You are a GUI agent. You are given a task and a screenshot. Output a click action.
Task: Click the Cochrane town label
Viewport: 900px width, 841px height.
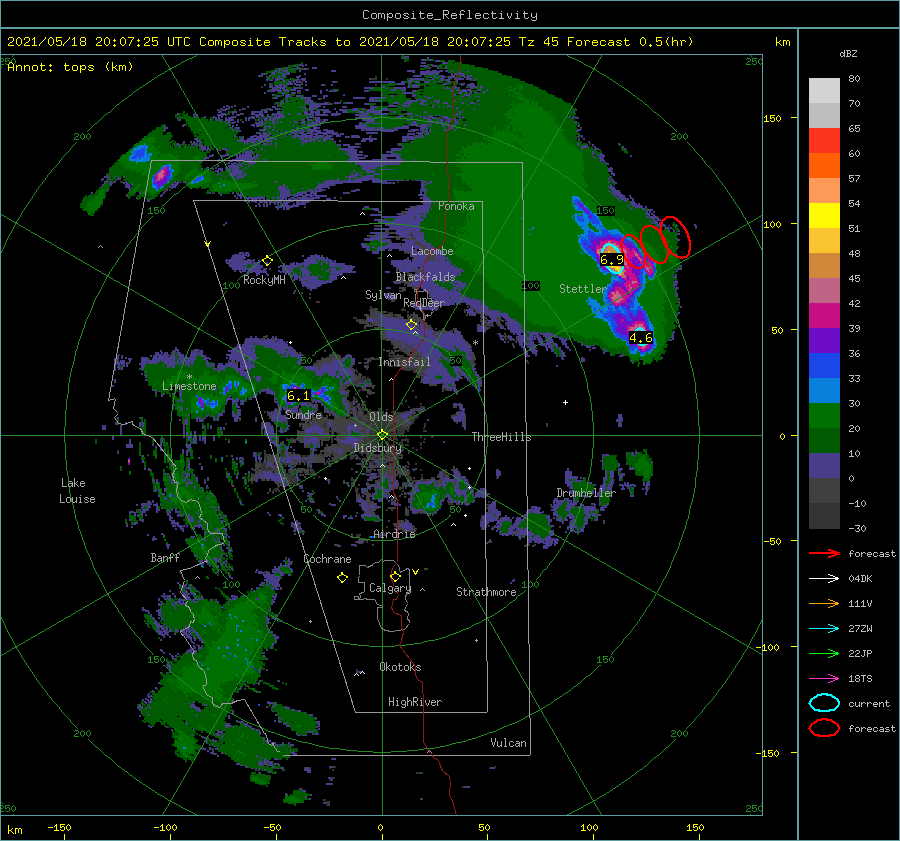pos(327,559)
